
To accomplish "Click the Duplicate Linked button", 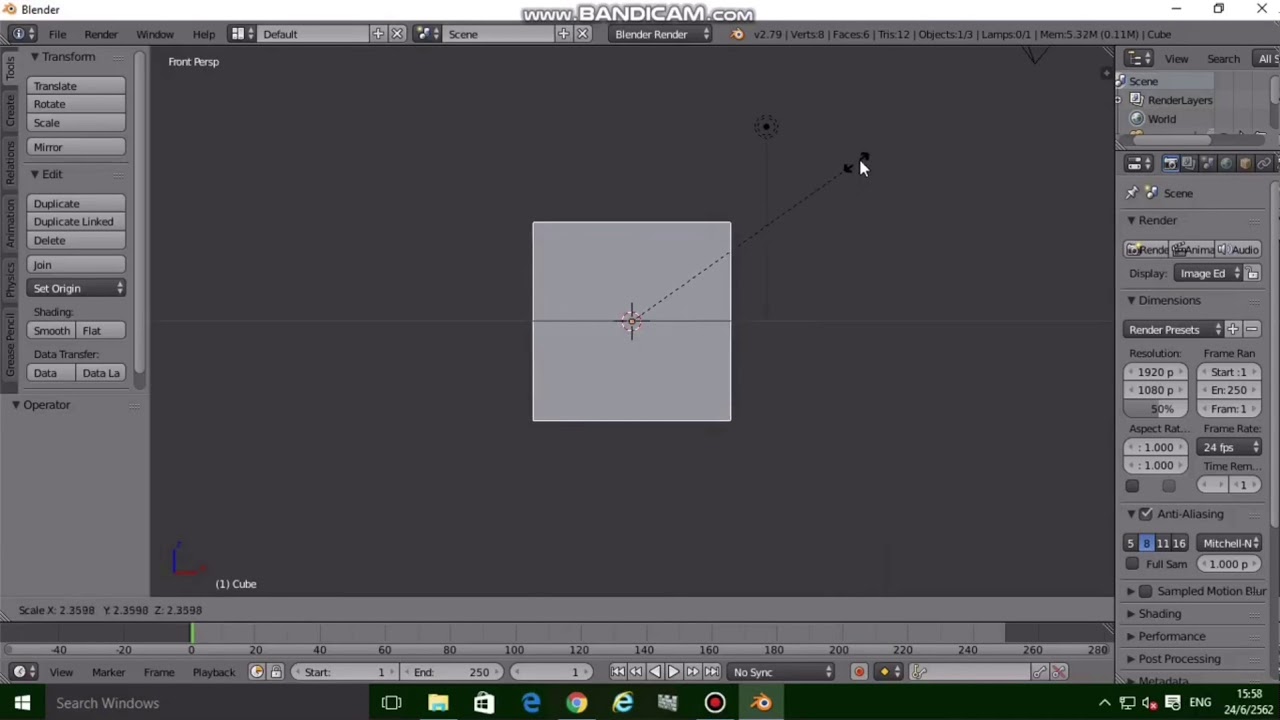I will coord(77,222).
